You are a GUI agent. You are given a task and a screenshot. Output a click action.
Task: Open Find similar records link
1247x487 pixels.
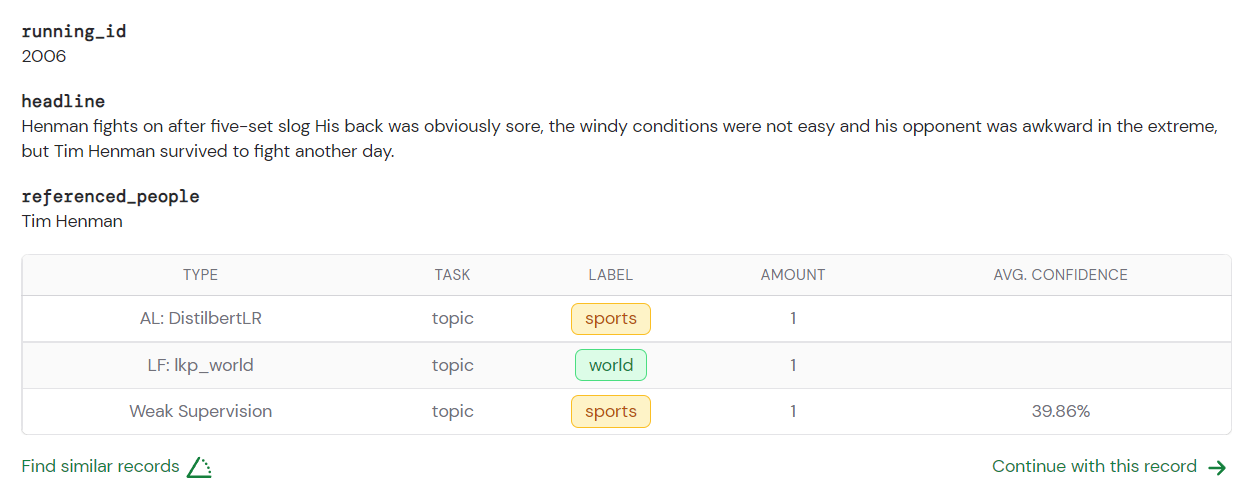click(x=116, y=467)
